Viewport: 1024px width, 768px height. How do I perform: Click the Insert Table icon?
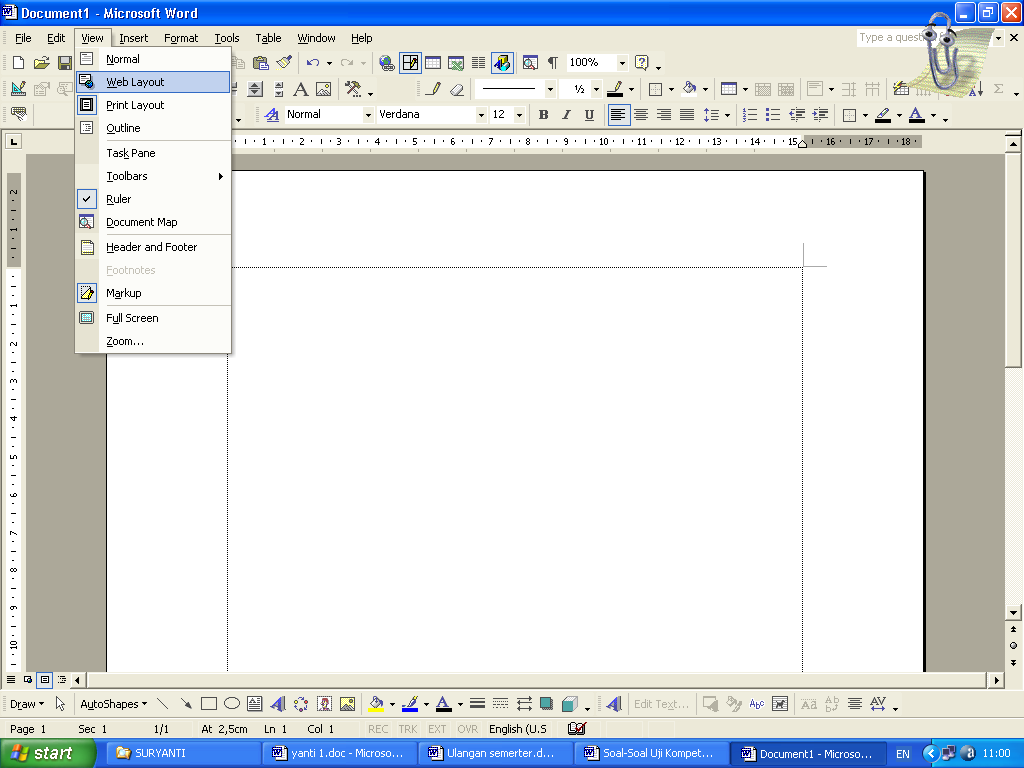pos(433,63)
